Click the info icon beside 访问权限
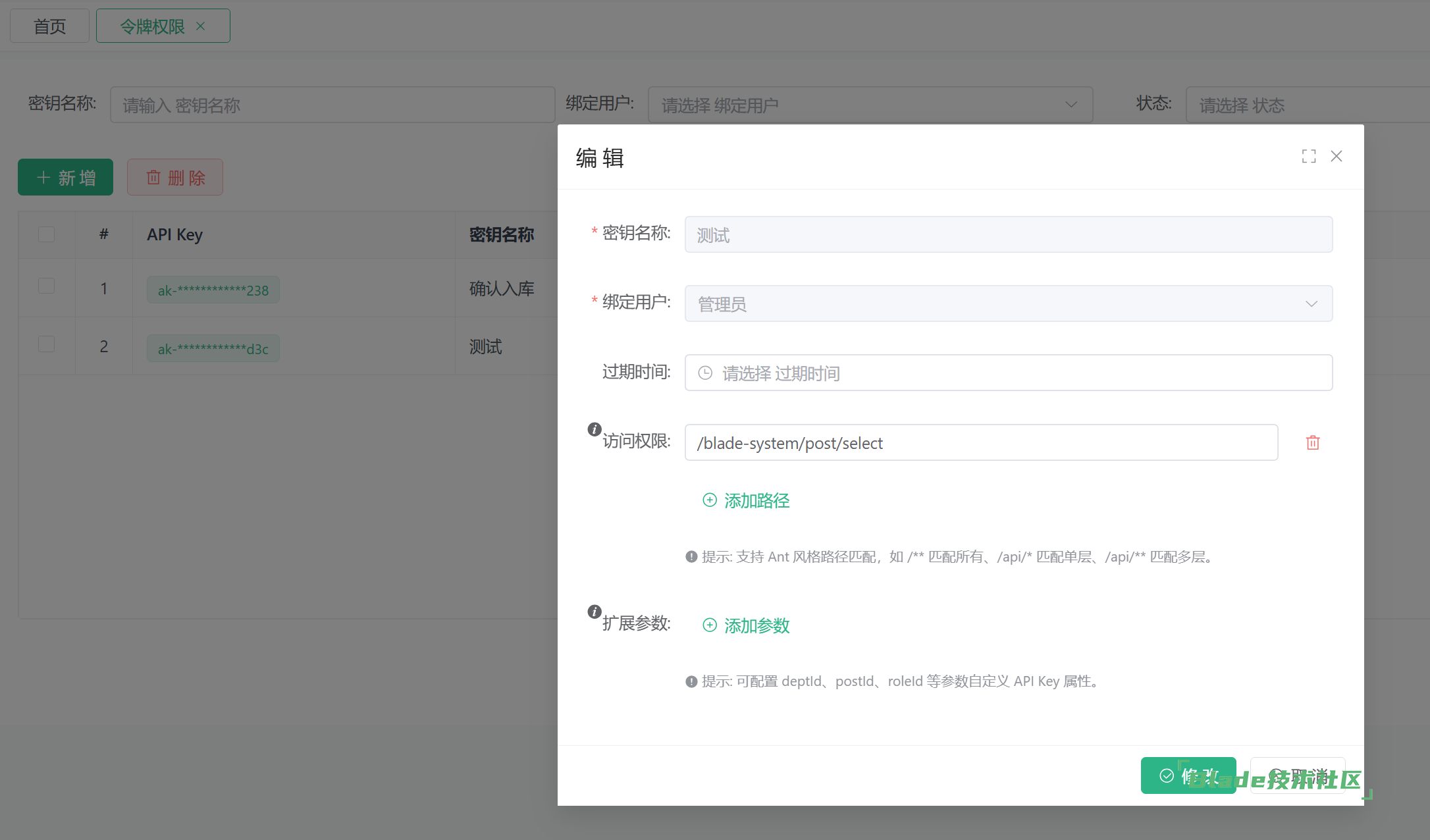 [x=595, y=429]
